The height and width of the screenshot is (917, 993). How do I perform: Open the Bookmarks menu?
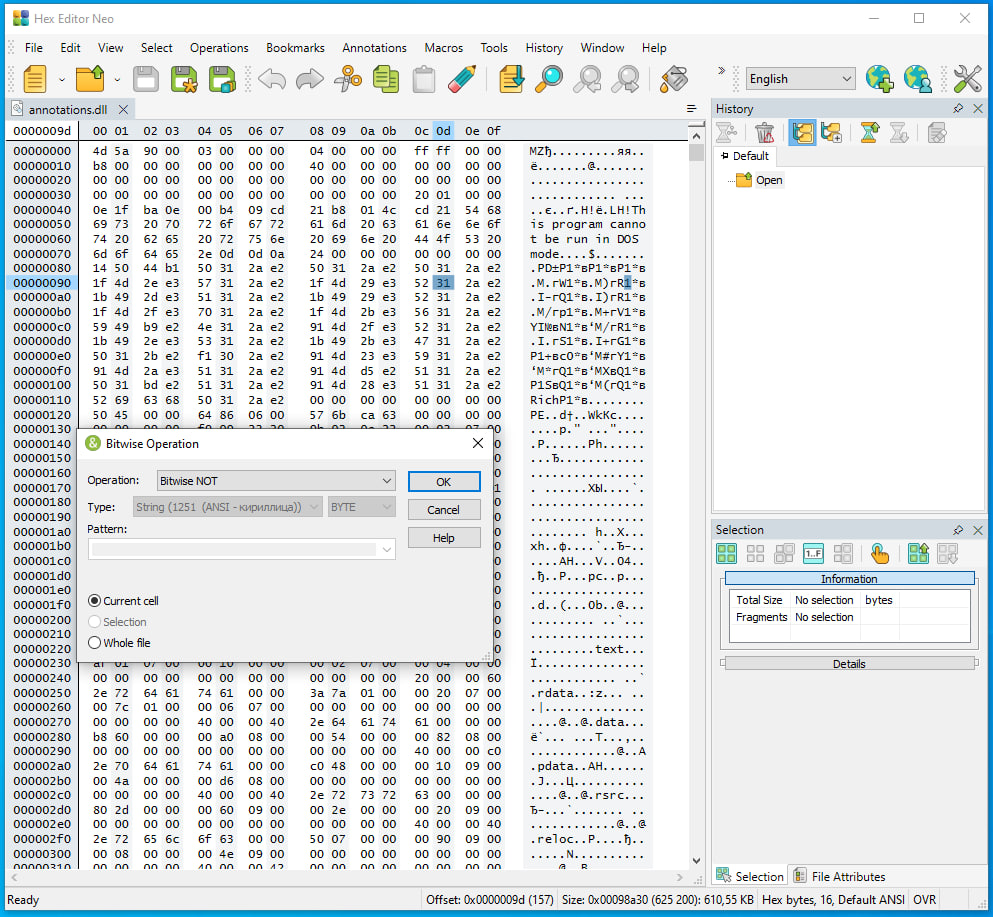coord(295,47)
